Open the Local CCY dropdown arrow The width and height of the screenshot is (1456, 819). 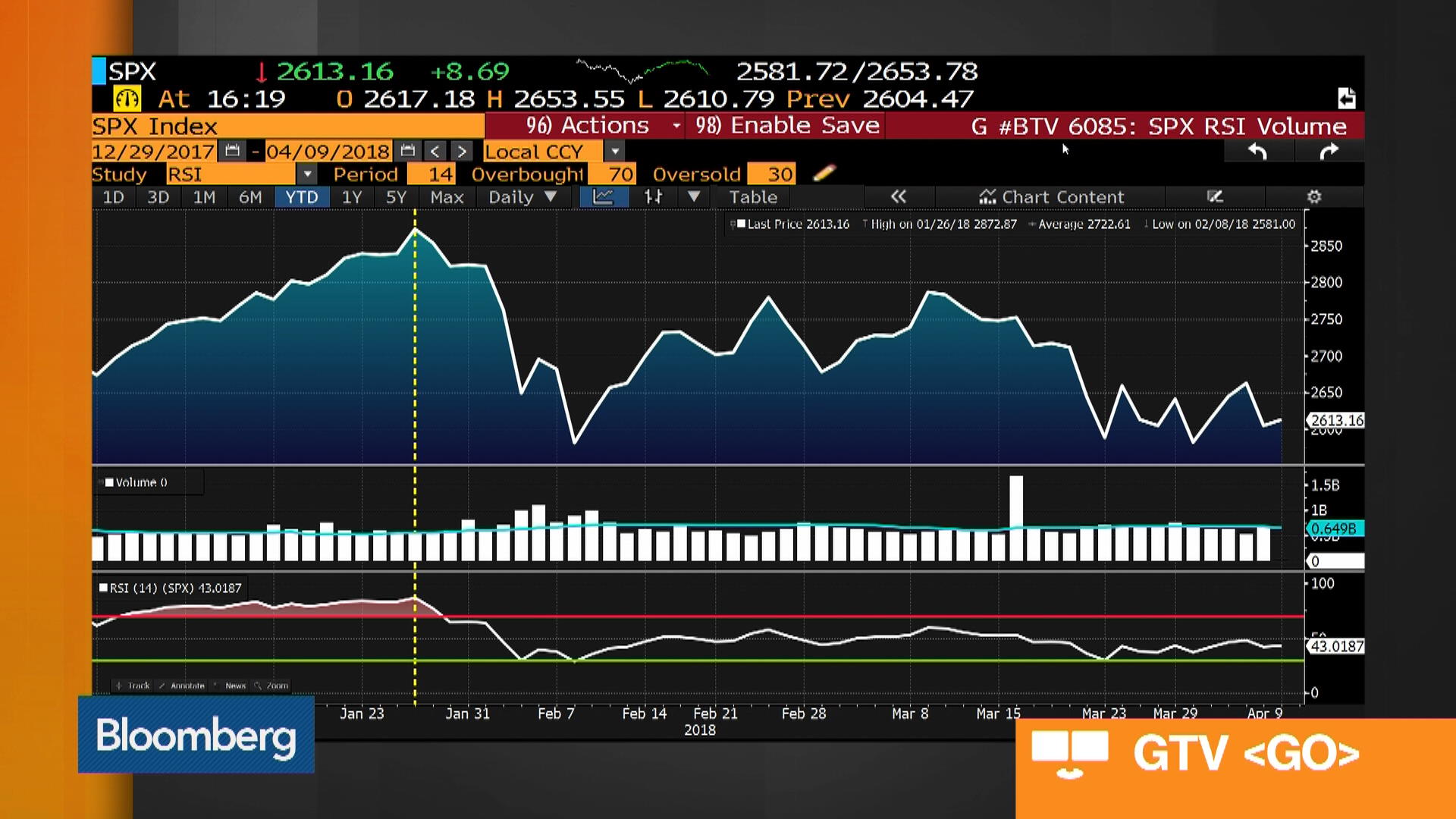(615, 152)
